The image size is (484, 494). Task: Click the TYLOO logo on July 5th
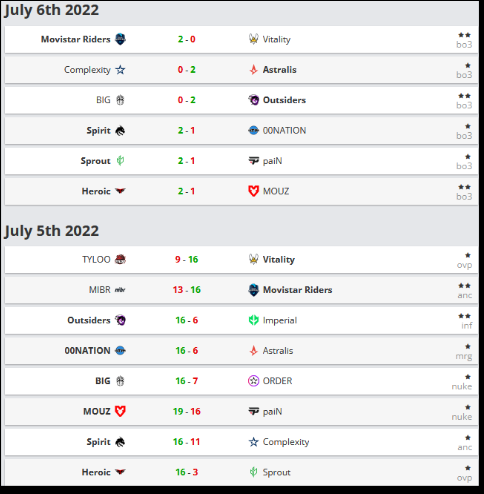coord(120,259)
